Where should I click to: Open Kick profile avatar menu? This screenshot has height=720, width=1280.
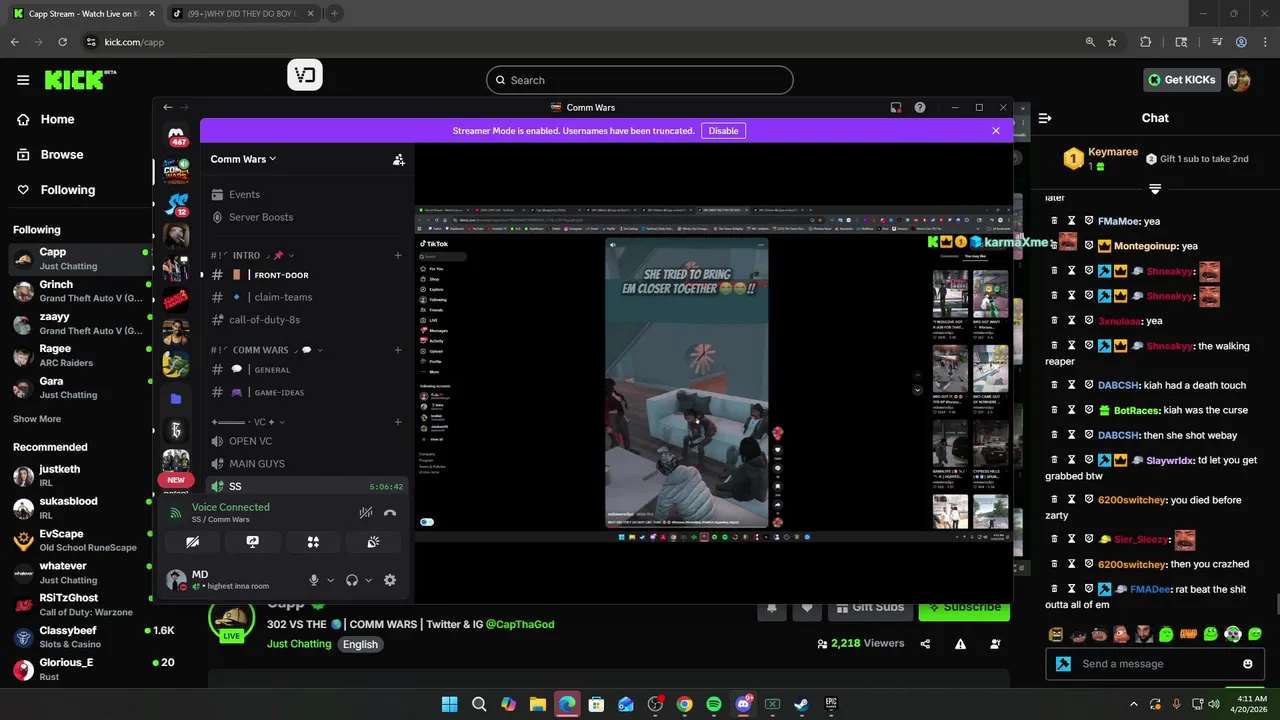coord(1239,80)
